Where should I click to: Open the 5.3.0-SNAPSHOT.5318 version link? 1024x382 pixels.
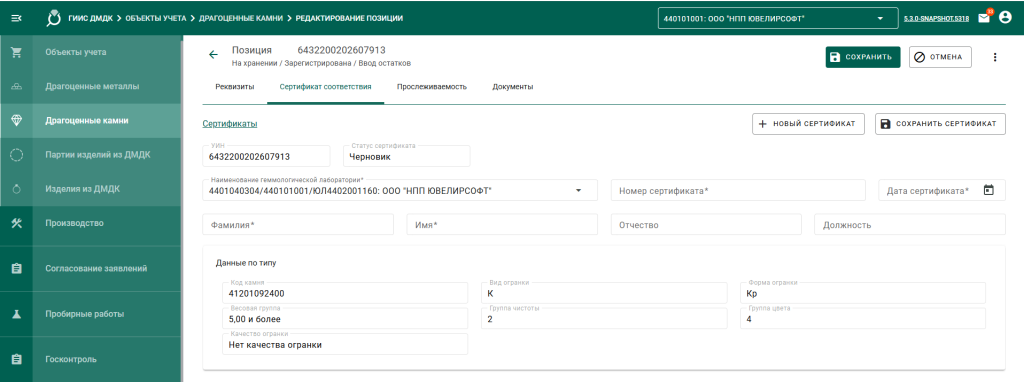pos(936,19)
